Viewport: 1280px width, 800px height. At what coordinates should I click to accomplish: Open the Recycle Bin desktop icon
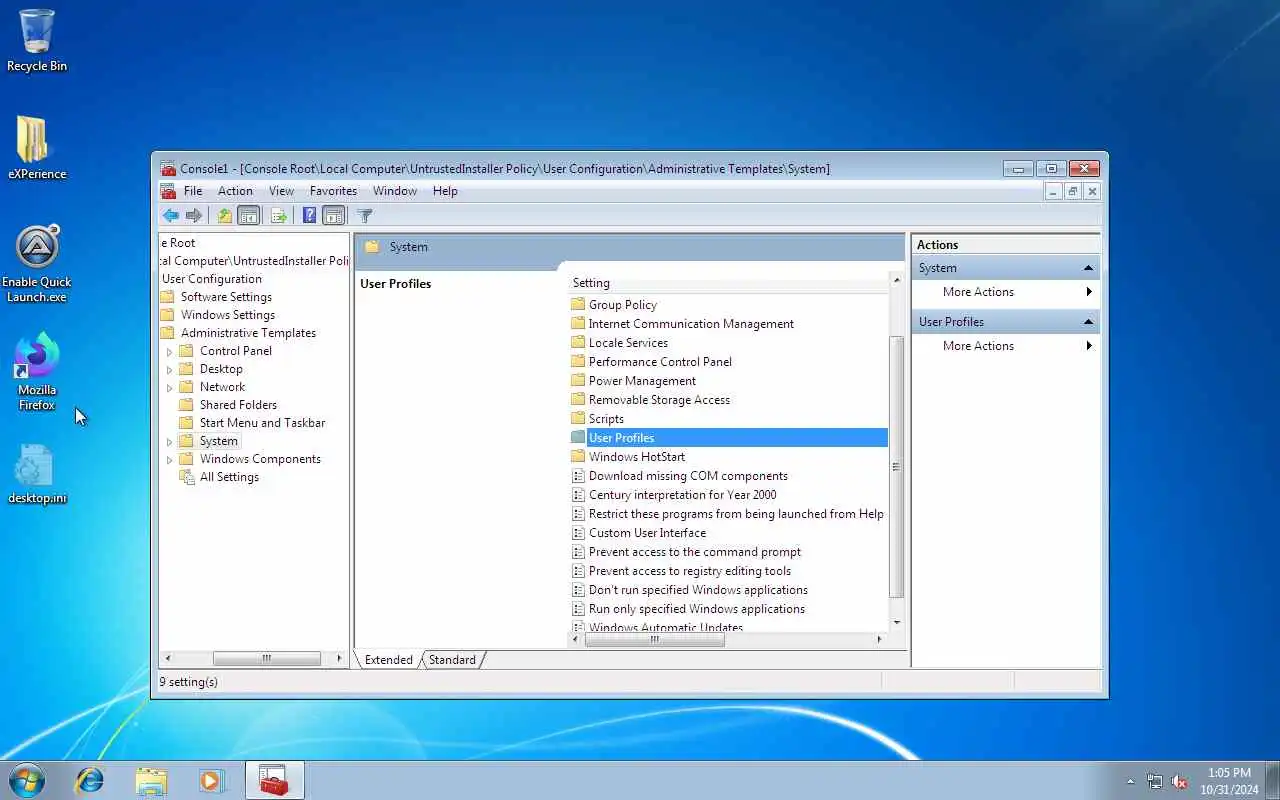click(37, 41)
